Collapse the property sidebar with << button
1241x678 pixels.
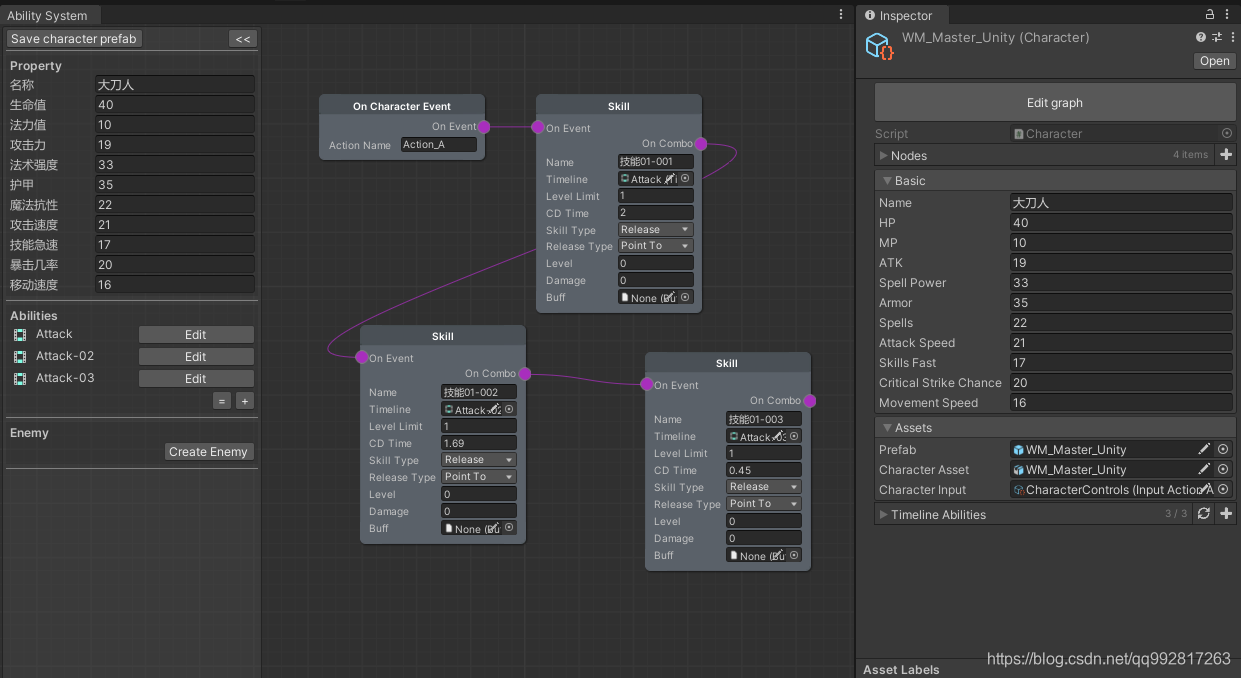coord(243,39)
